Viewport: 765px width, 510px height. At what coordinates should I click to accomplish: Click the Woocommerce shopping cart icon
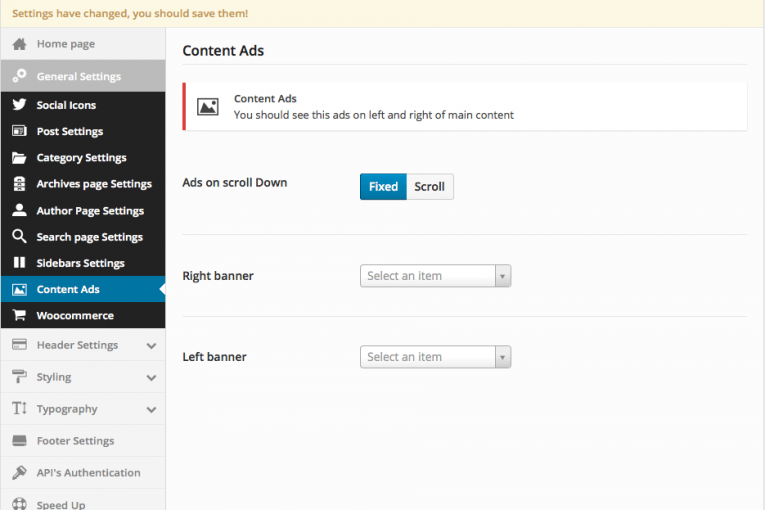point(20,315)
